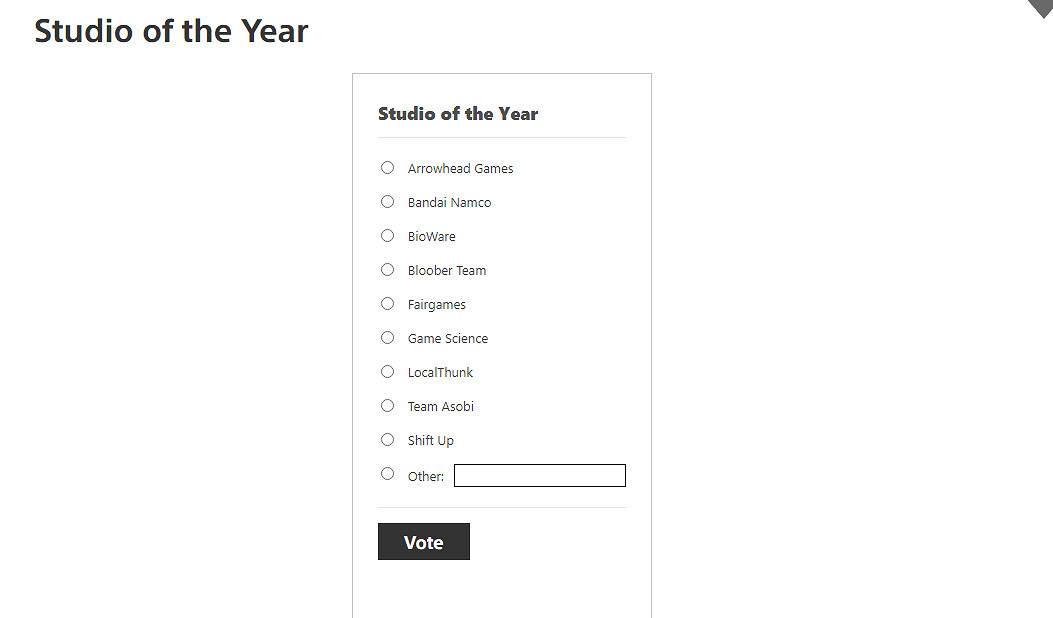Select the Team Asobi radio button

click(x=387, y=405)
